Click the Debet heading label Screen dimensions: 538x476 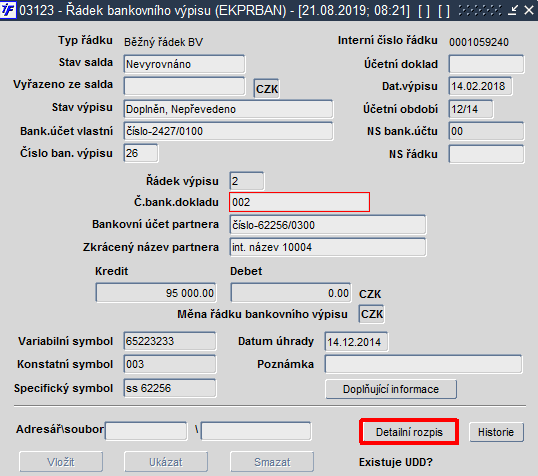tap(246, 271)
